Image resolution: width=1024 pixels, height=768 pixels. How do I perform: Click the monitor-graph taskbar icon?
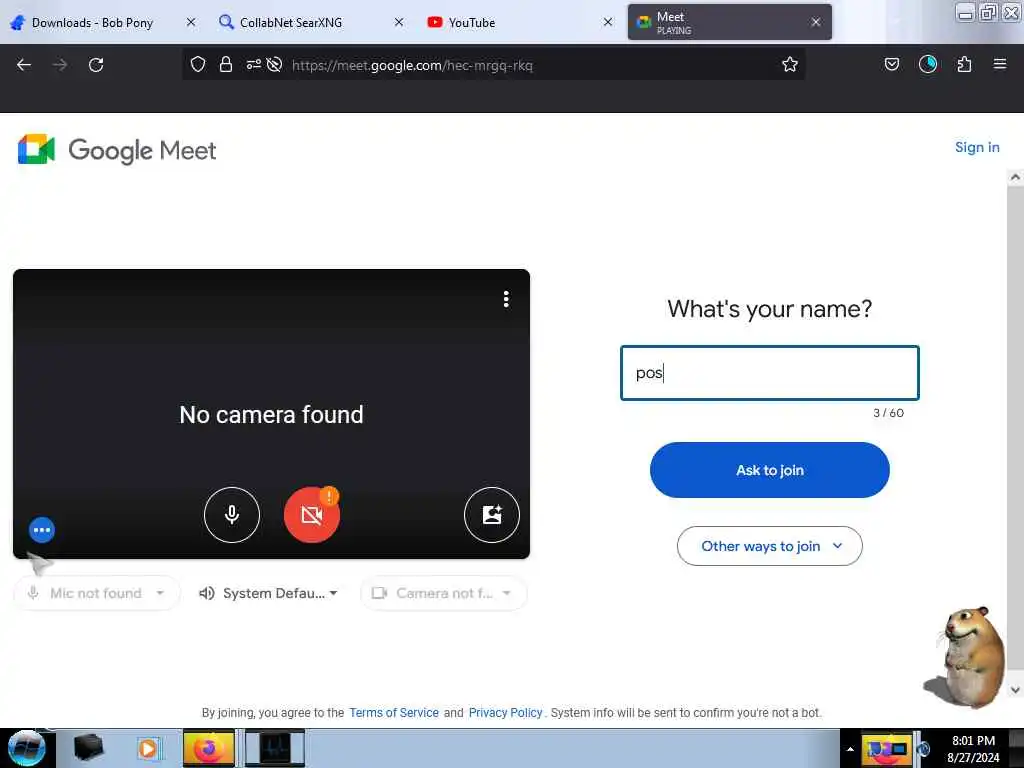tap(275, 748)
